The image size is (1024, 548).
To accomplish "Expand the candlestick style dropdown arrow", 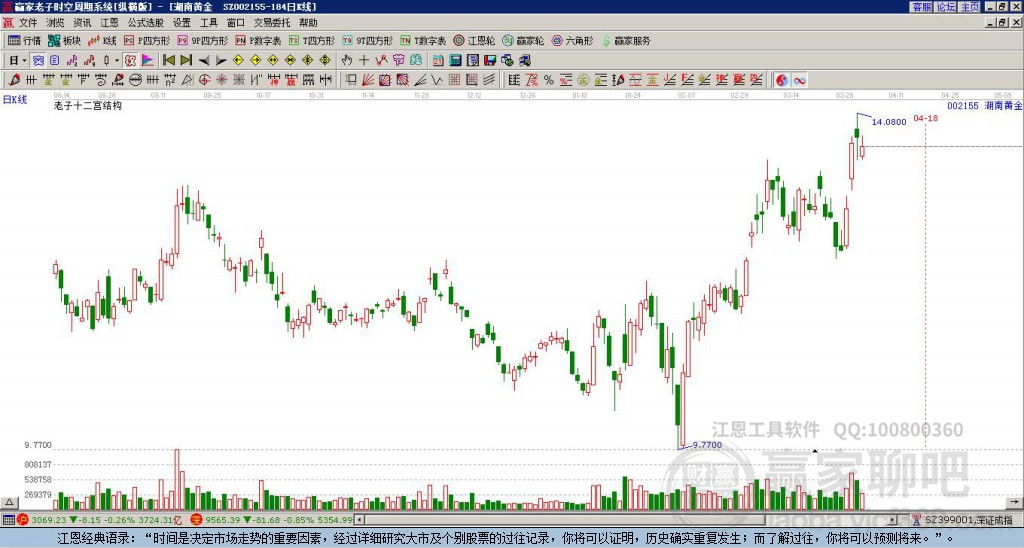I will [117, 60].
